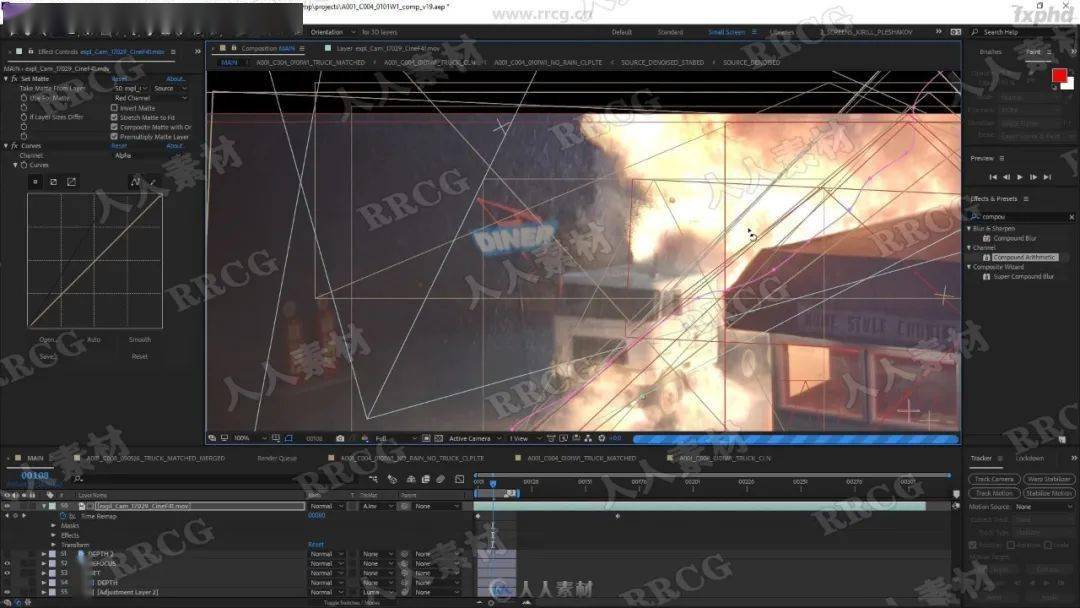Jump to first frame in Preview panel
The height and width of the screenshot is (608, 1080).
tap(993, 177)
